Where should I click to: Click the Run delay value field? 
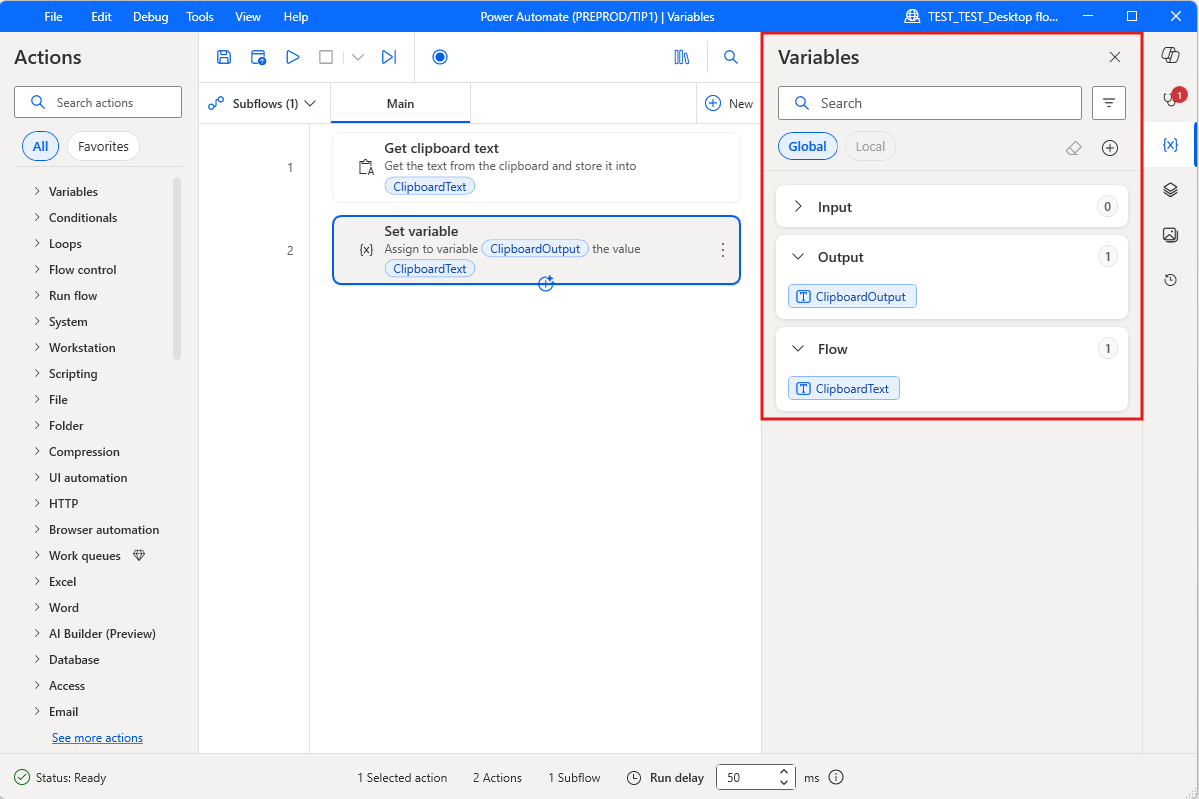(746, 778)
